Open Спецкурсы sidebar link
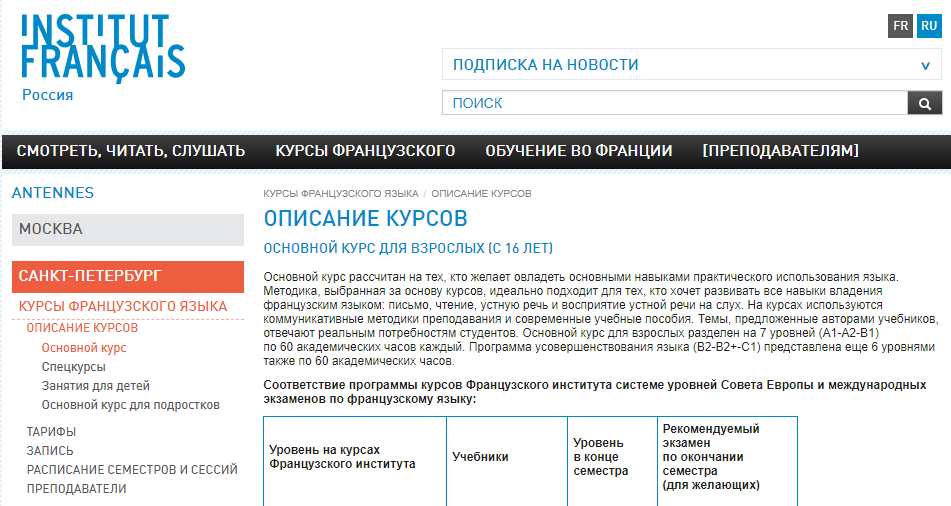951x506 pixels. click(73, 367)
